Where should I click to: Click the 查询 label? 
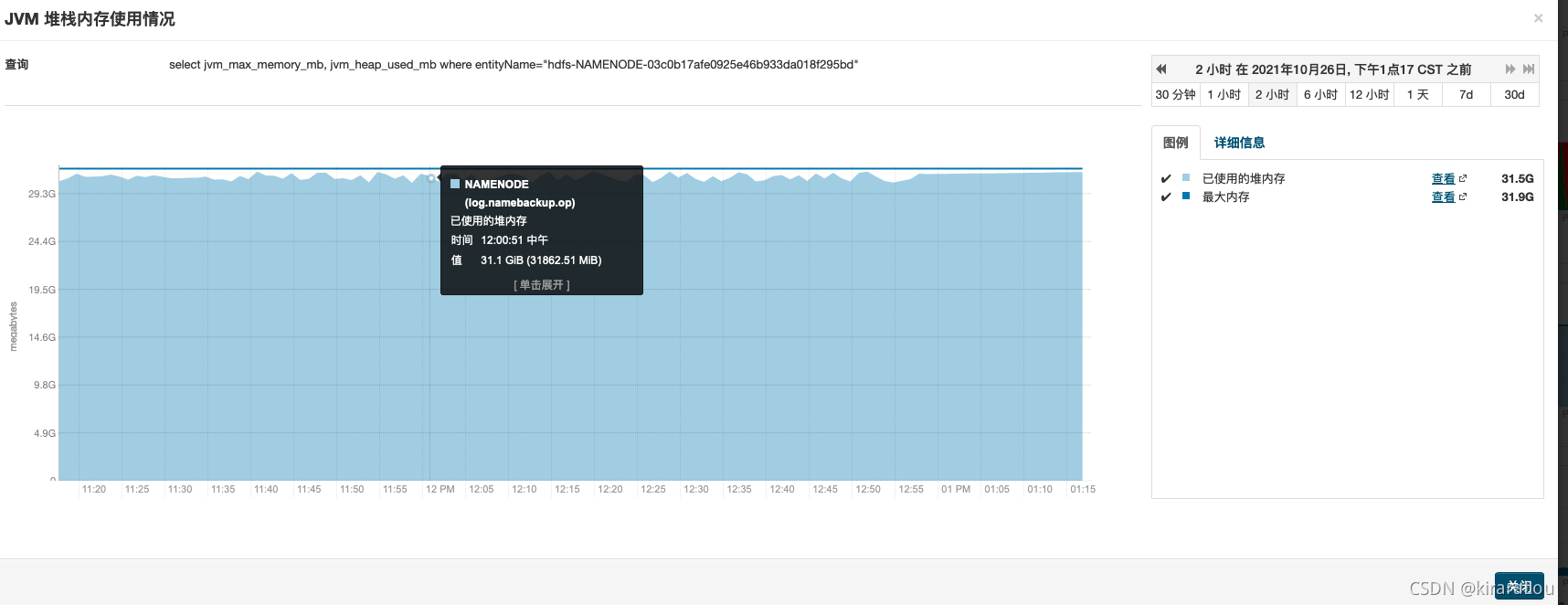click(x=16, y=65)
